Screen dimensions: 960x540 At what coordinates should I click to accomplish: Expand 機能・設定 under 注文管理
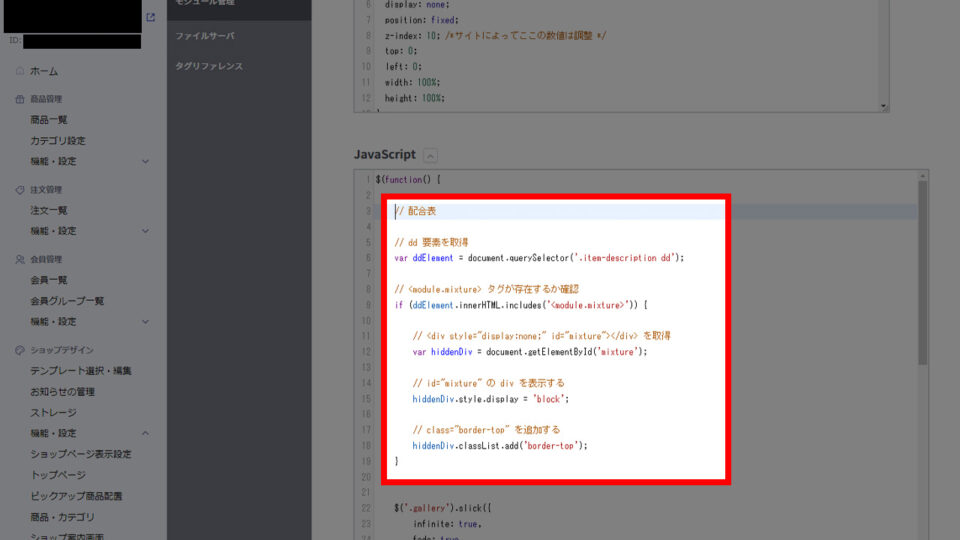click(145, 231)
